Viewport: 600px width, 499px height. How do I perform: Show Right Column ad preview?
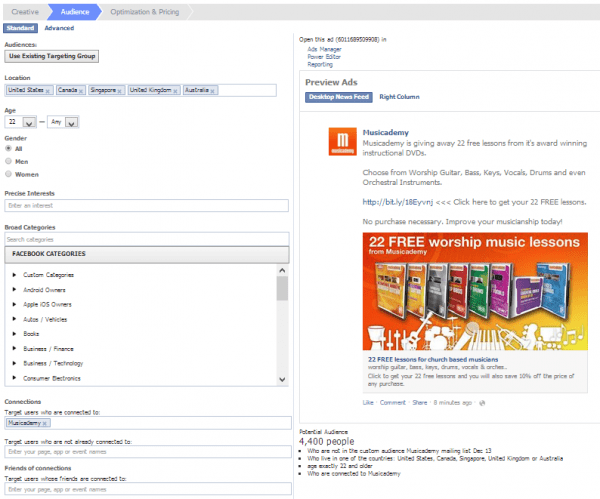(x=399, y=97)
